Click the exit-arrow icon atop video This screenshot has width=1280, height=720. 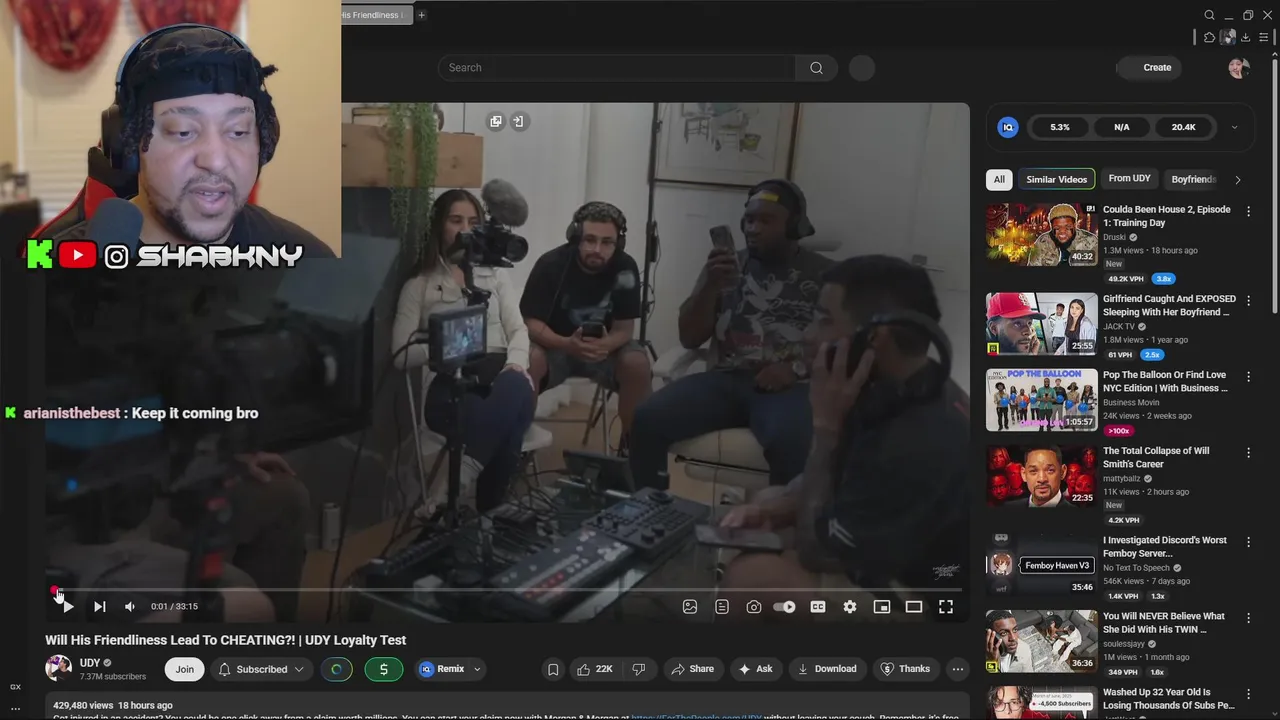pos(518,121)
